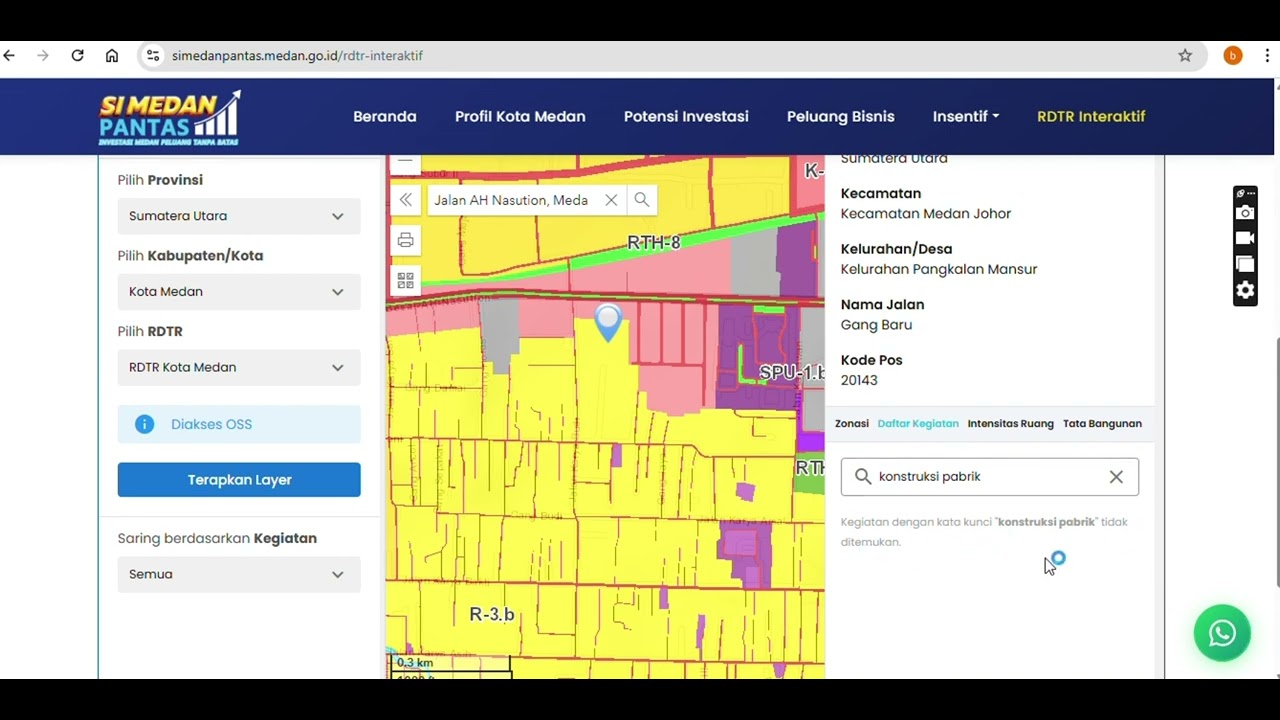This screenshot has height=720, width=1280.
Task: Click the SI Medan Pantas logo
Action: click(x=170, y=118)
